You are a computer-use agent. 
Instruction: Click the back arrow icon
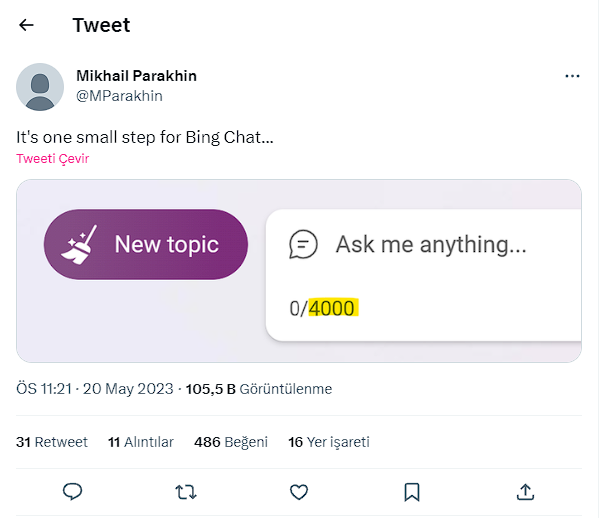(27, 25)
